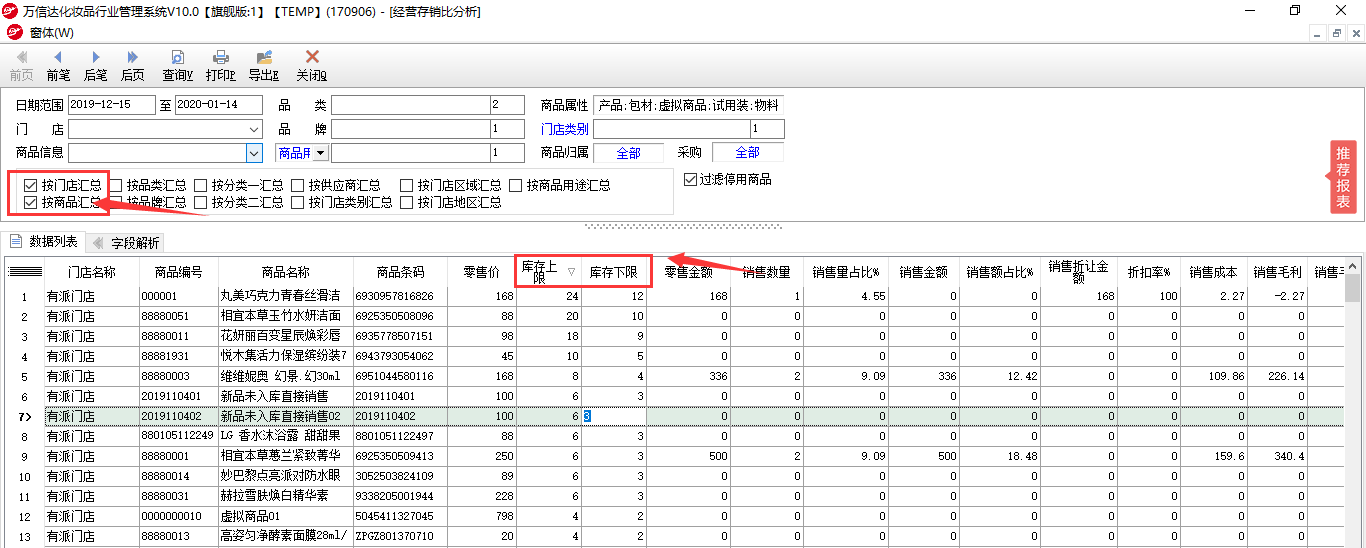Open the 推荐报表 side panel
1366x548 pixels.
(x=1343, y=177)
